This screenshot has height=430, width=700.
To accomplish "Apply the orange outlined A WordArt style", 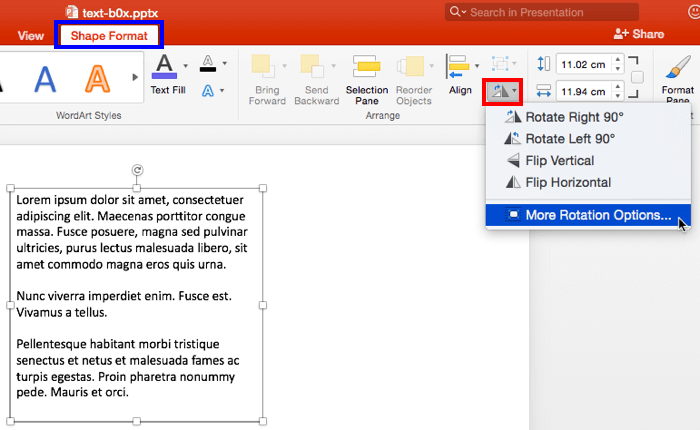I will pos(97,79).
